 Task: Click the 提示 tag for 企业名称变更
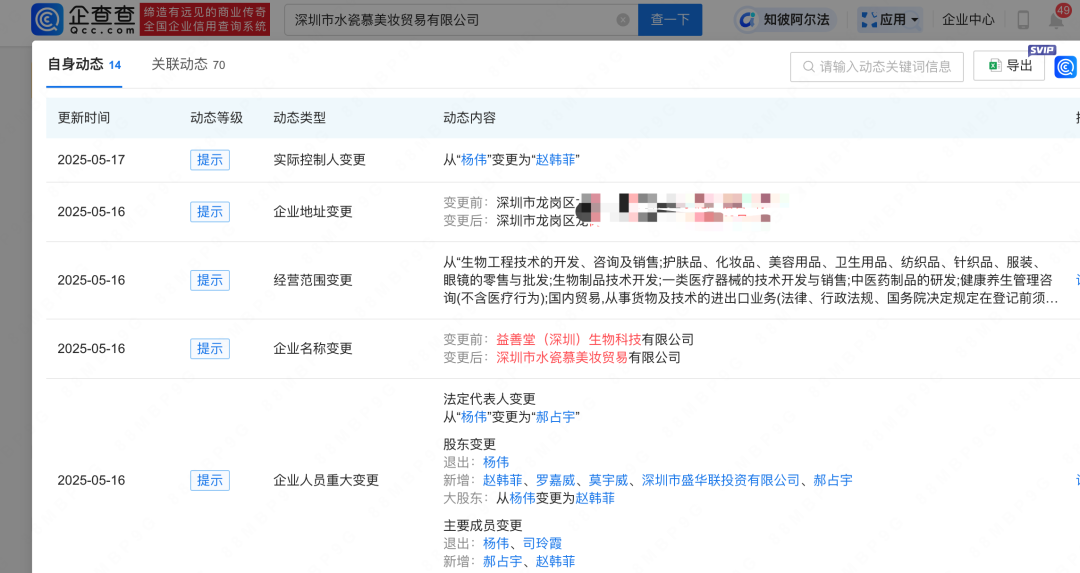pyautogui.click(x=210, y=349)
